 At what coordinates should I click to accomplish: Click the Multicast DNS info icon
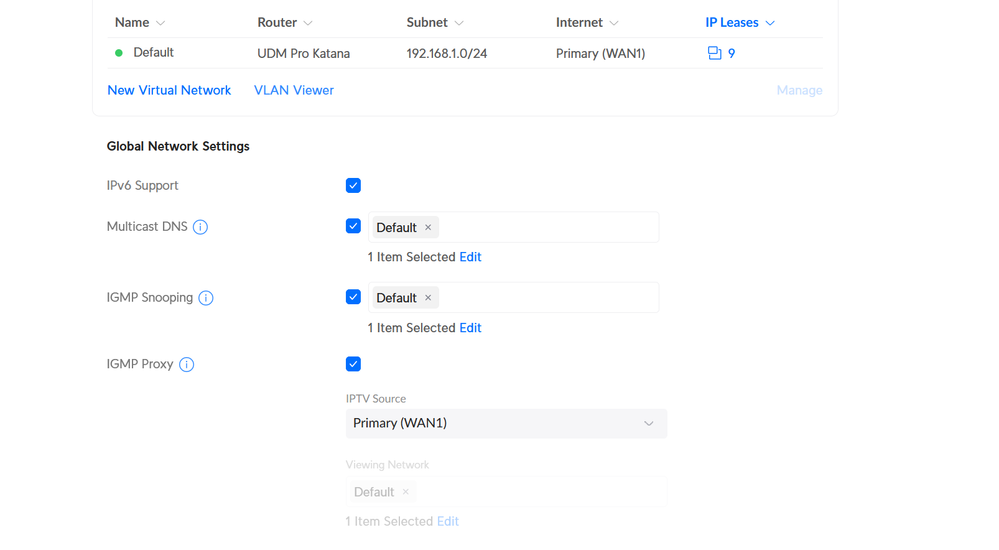click(x=200, y=227)
